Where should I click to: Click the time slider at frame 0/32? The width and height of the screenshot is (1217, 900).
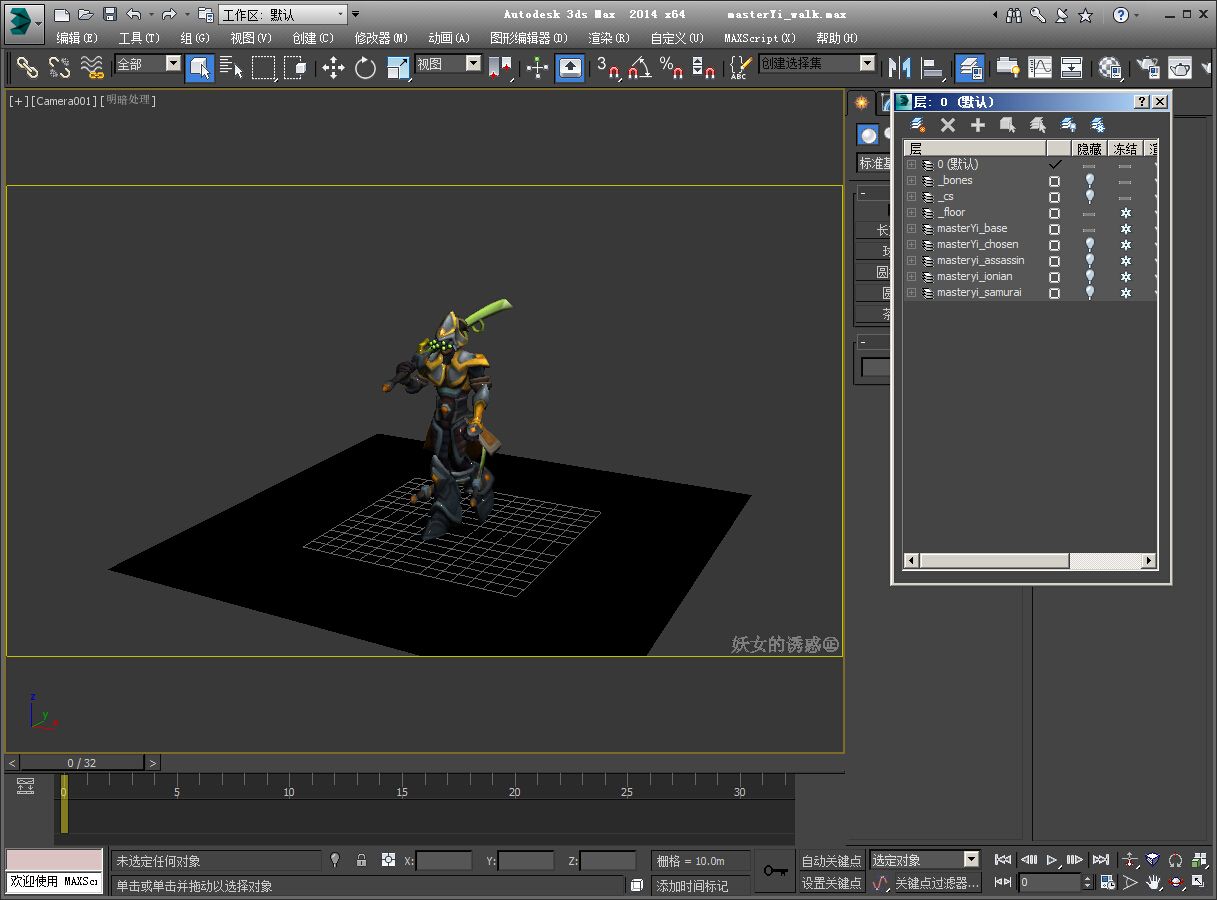pyautogui.click(x=82, y=763)
